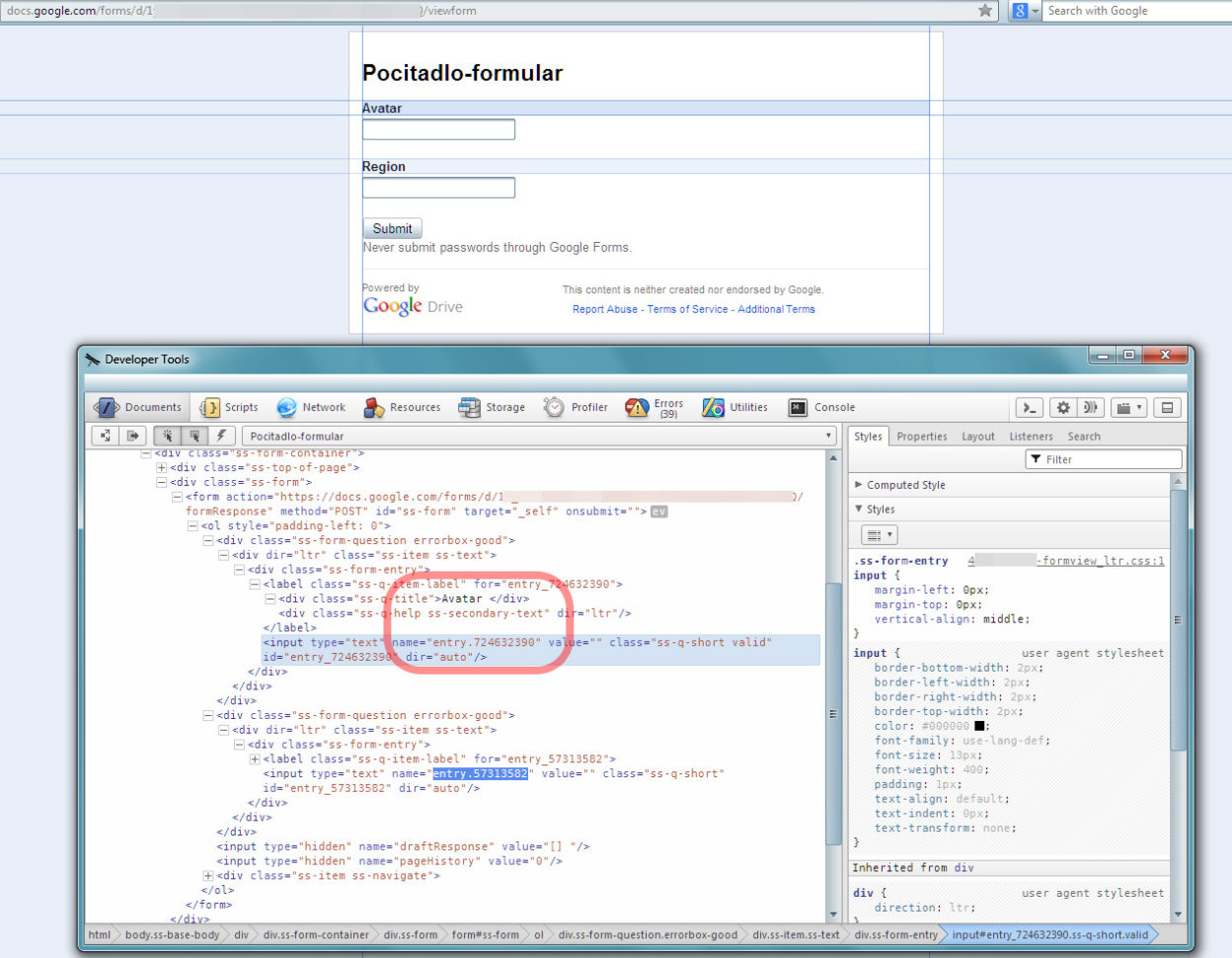
Task: Dock the Developer Tools window
Action: coord(1168,408)
